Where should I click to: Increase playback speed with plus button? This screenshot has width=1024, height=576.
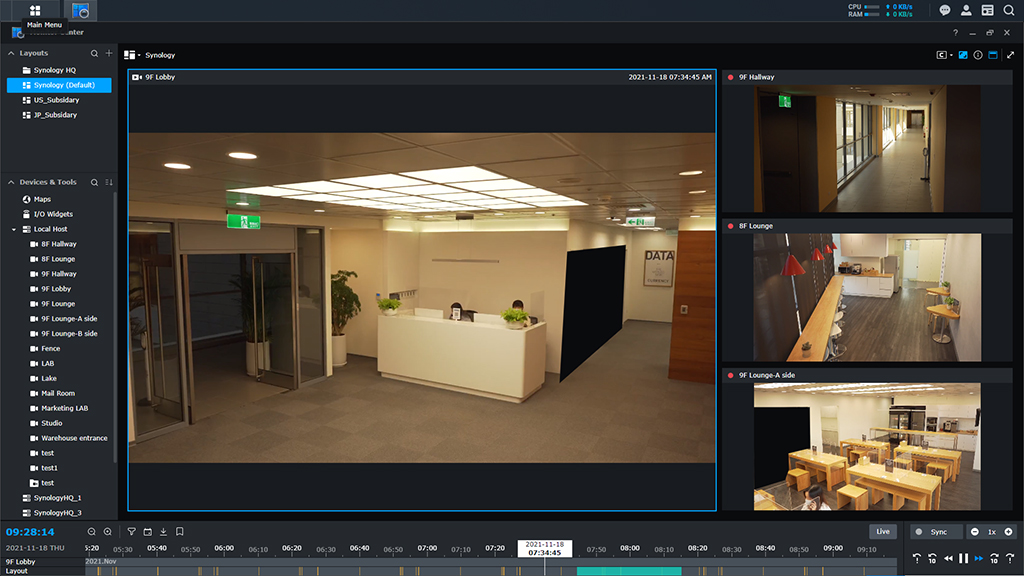coord(1008,532)
